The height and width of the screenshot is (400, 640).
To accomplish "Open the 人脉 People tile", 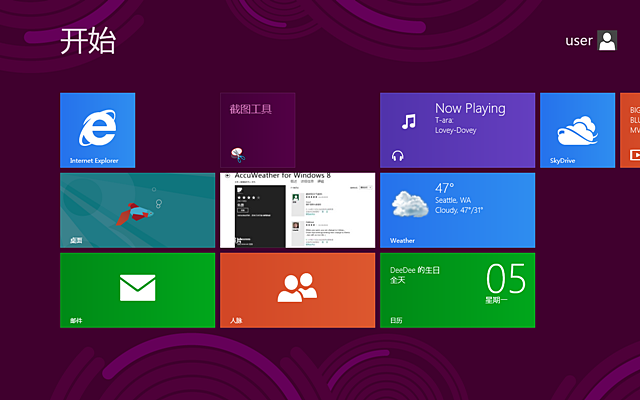I will tap(298, 290).
